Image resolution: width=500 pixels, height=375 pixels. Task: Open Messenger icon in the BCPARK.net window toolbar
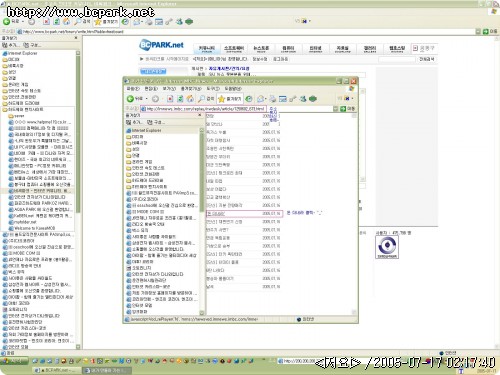pos(179,22)
